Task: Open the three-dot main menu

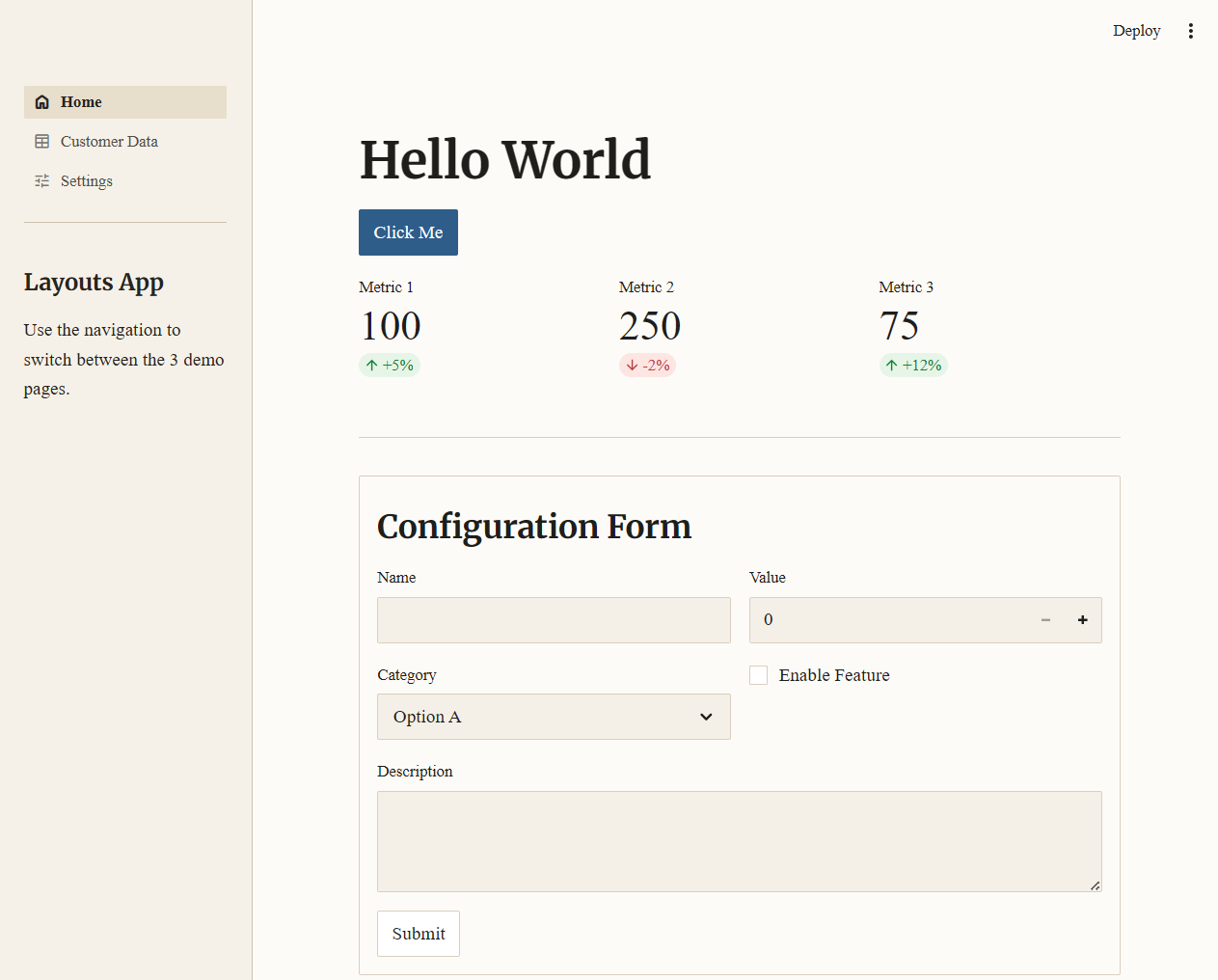Action: [x=1191, y=31]
